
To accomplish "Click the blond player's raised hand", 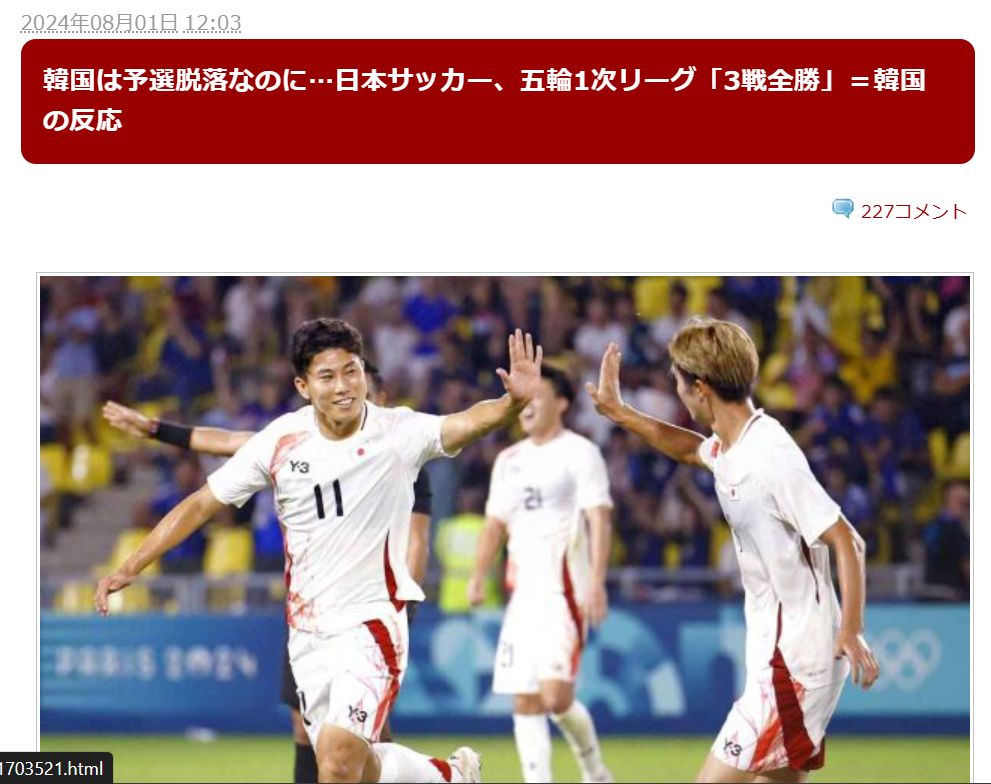I will (x=605, y=377).
